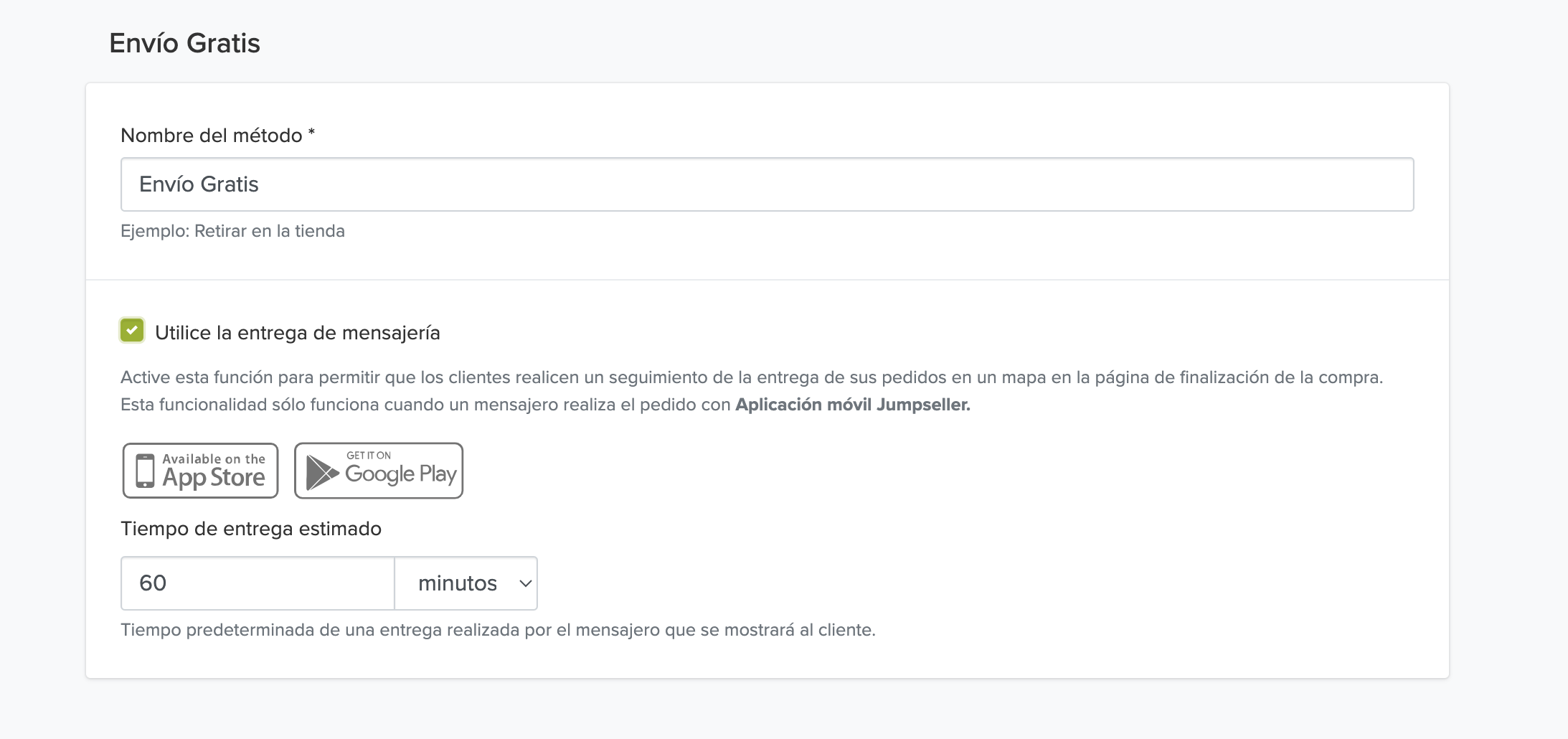Click the Active esta función description line
1568x739 pixels.
pos(751,377)
